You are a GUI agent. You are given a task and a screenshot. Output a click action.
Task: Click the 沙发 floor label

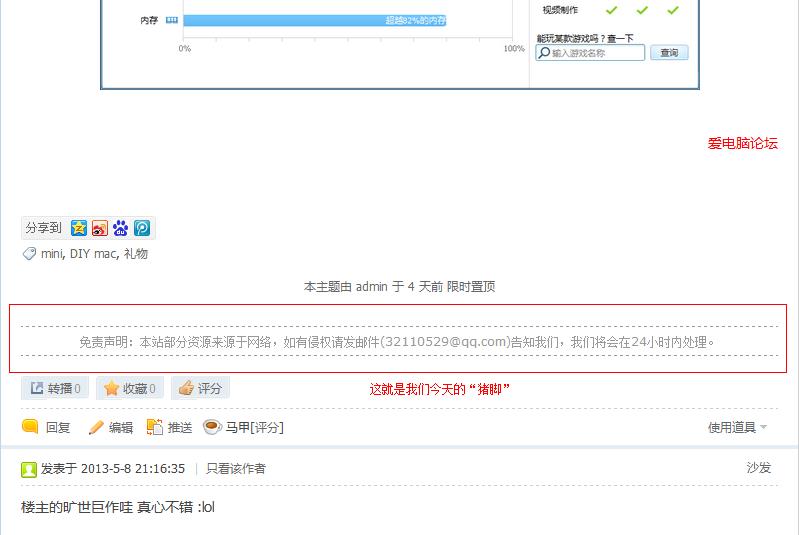click(758, 468)
